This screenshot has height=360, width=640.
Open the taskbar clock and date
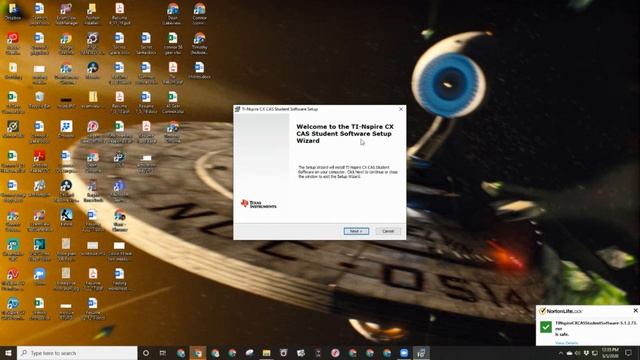pos(610,353)
